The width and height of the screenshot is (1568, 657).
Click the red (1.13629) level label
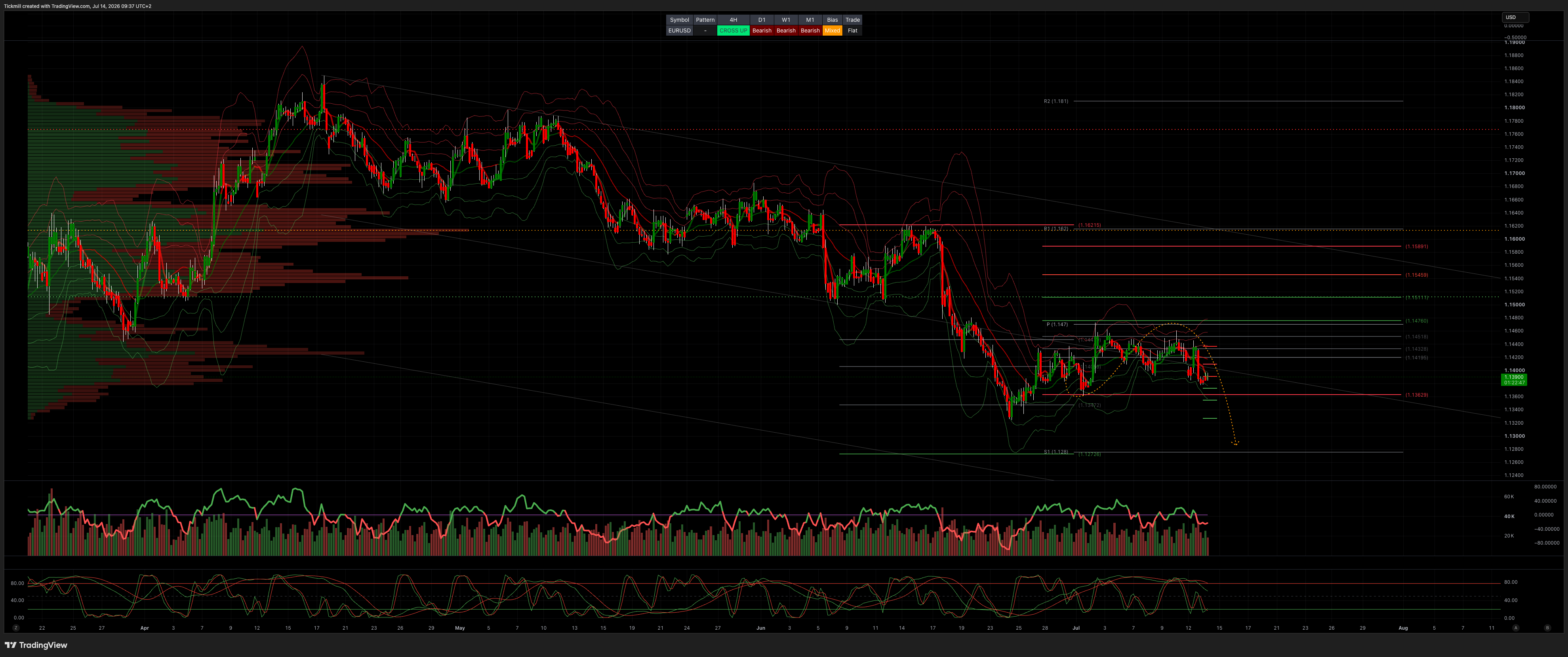coord(1416,395)
